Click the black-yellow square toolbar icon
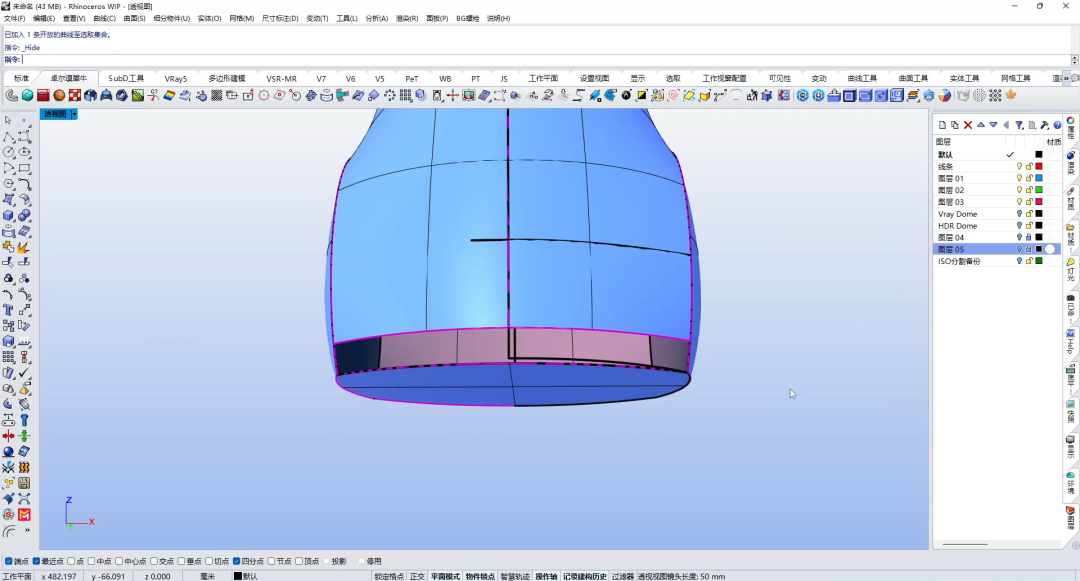 coord(642,95)
